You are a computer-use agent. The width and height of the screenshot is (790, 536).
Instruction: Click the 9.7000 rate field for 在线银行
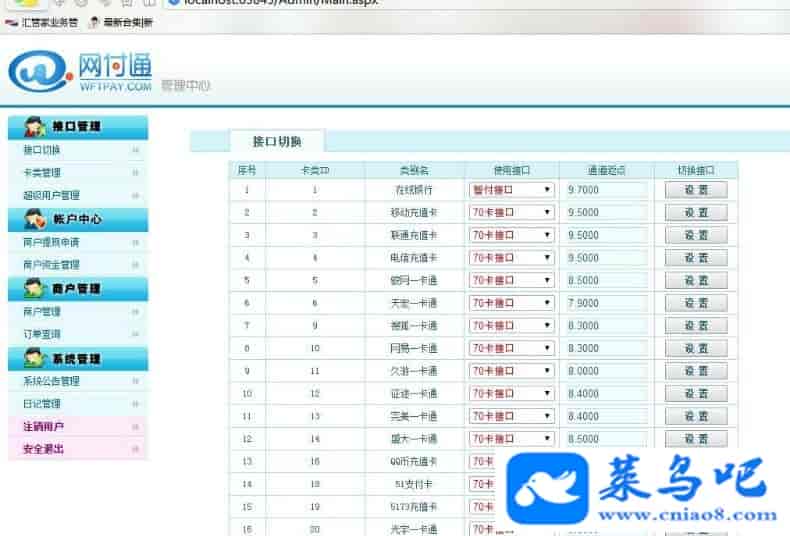coord(606,190)
